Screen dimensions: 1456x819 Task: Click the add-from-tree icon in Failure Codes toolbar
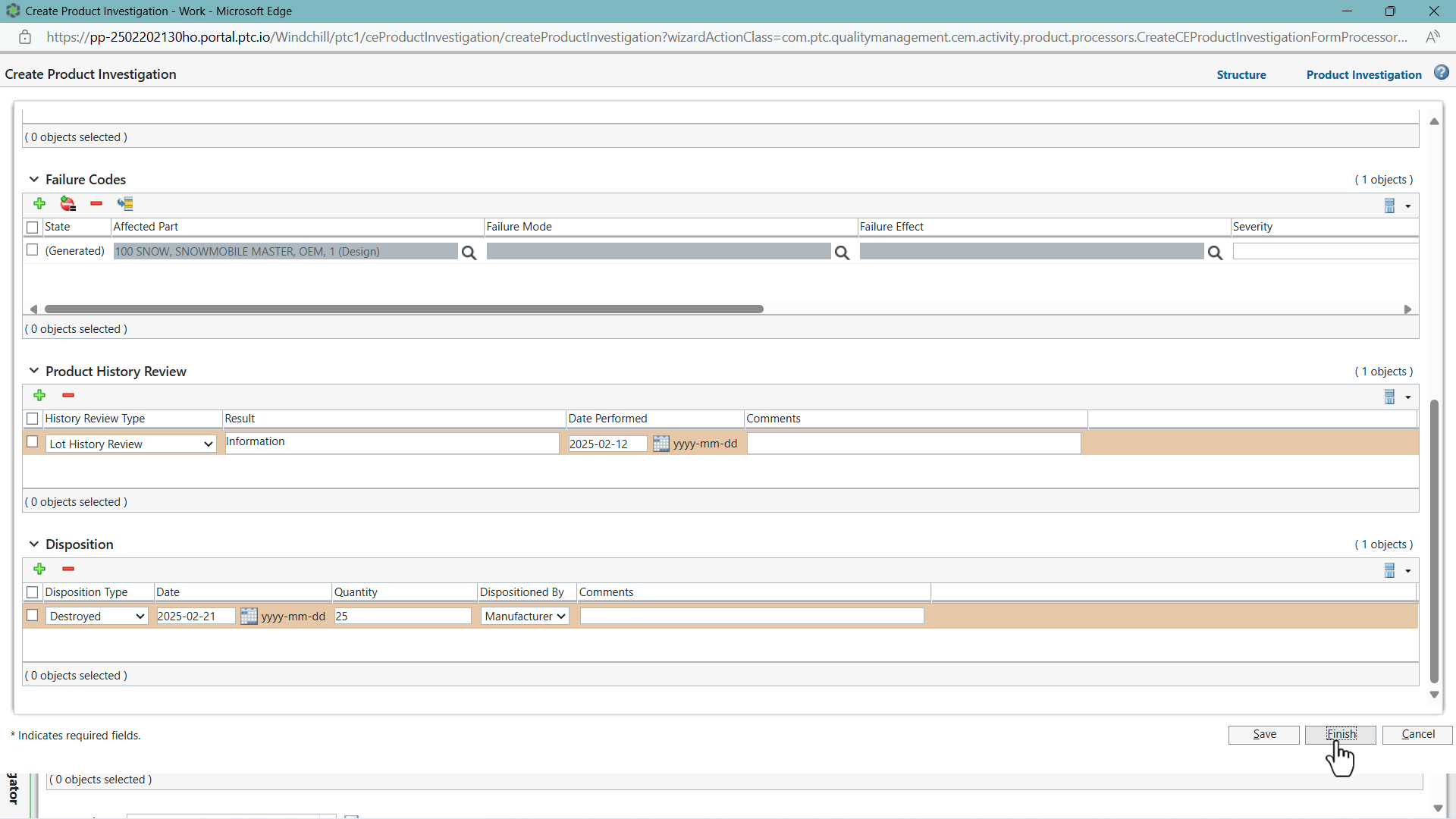(68, 203)
